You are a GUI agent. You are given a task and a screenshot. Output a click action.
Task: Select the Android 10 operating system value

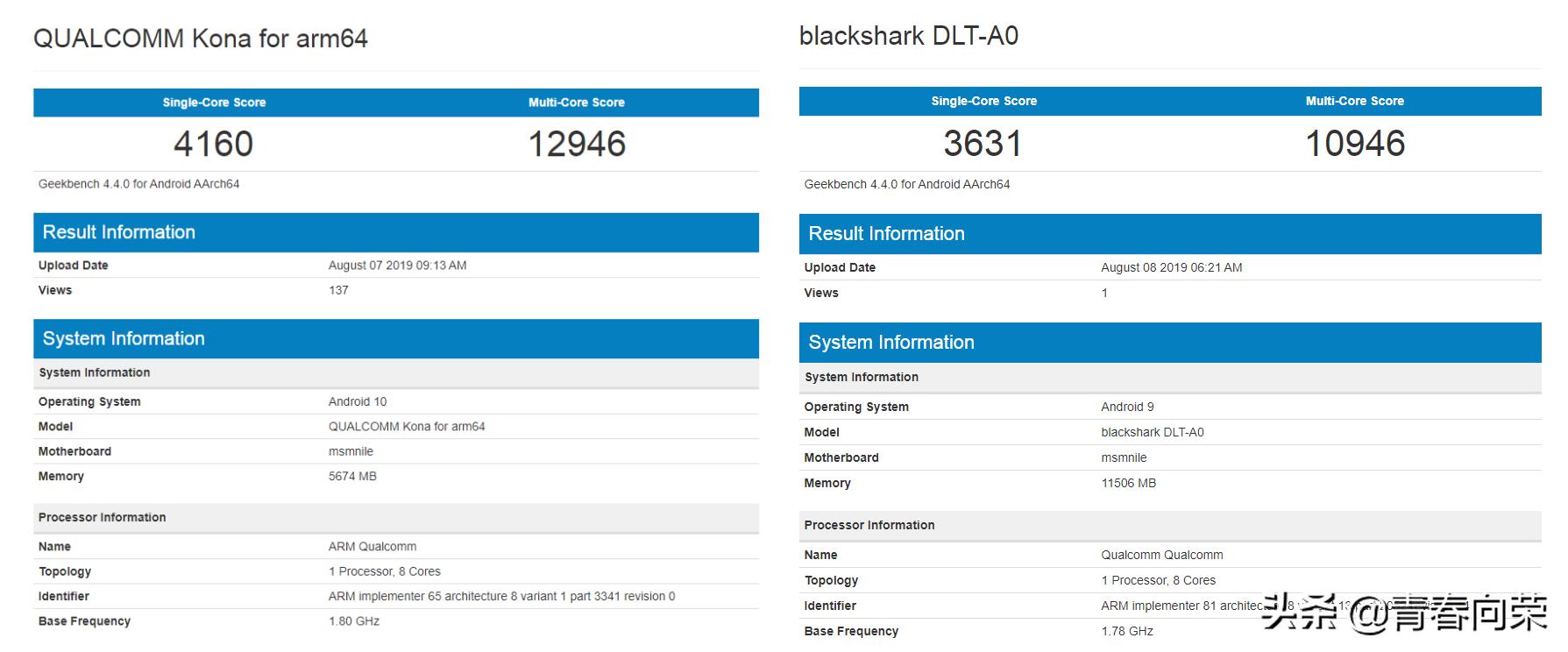pyautogui.click(x=358, y=401)
